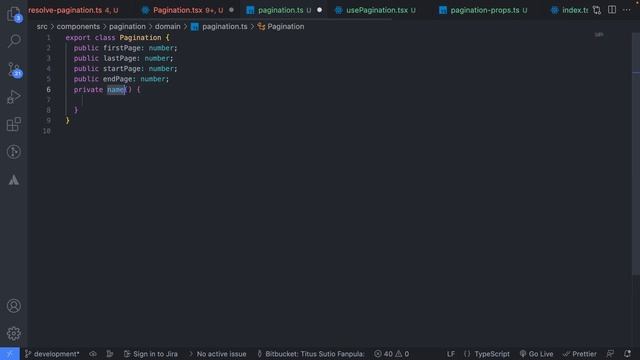Click the Pagination class name in code
Screen dimensions: 640x360
(x=140, y=38)
